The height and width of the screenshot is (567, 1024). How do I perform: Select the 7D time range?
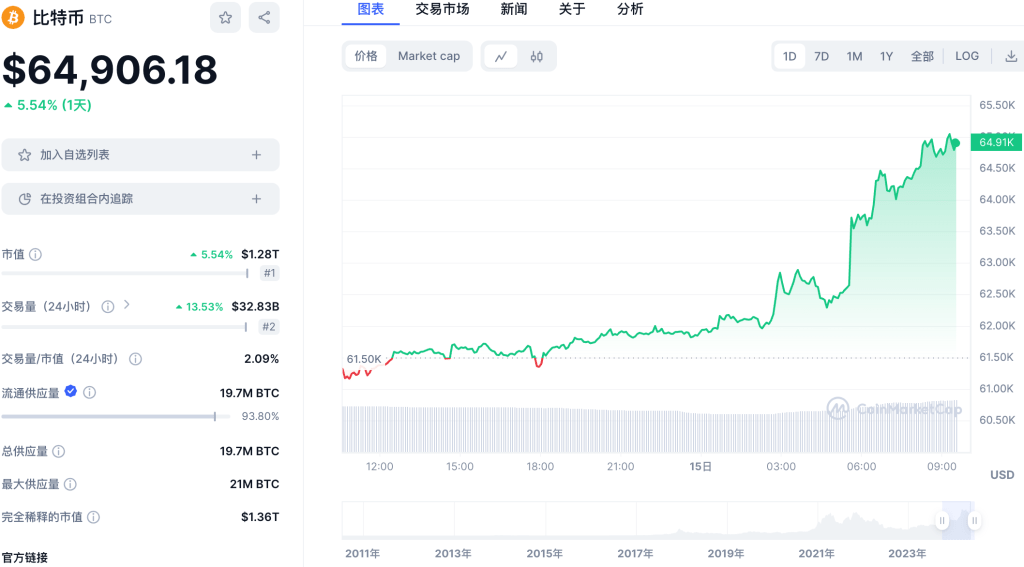click(821, 56)
